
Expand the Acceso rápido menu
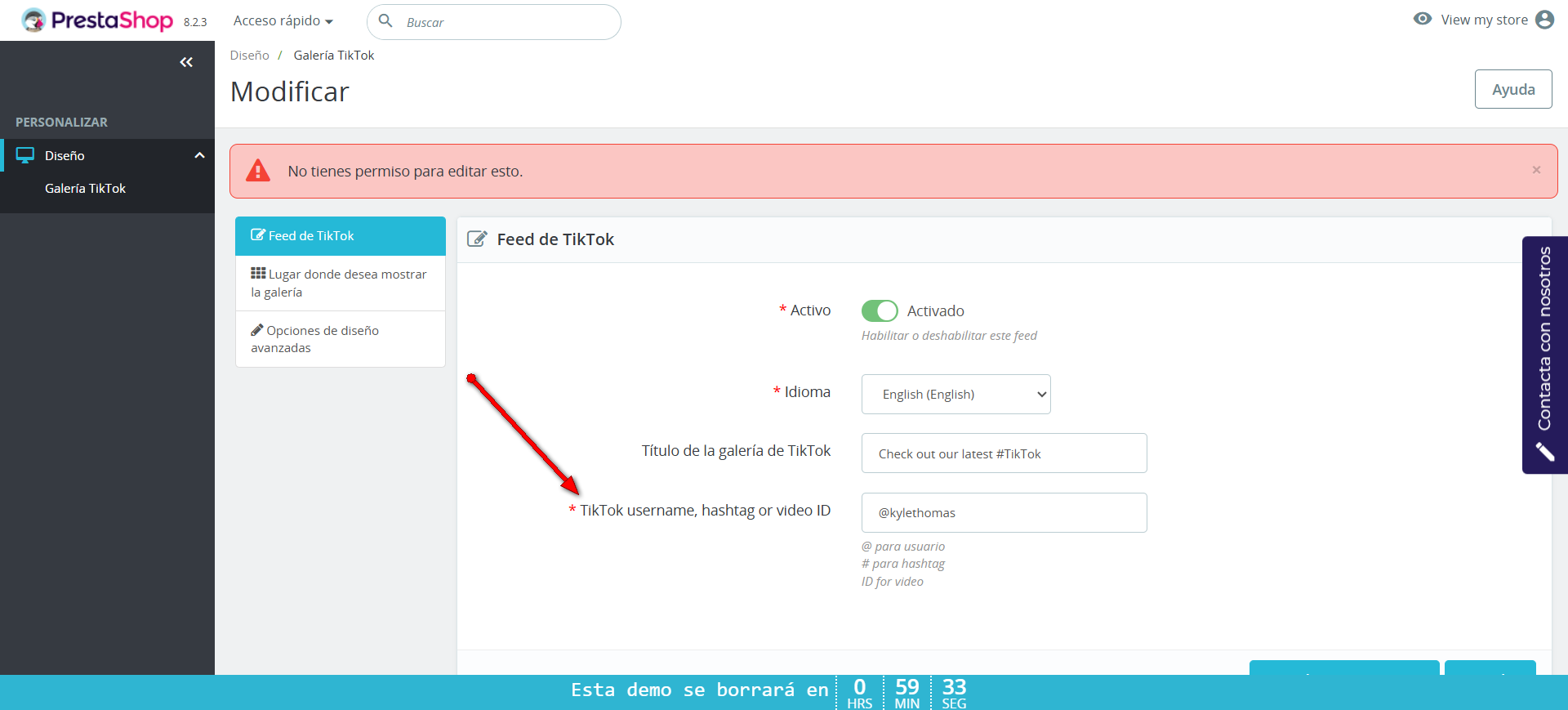point(283,20)
